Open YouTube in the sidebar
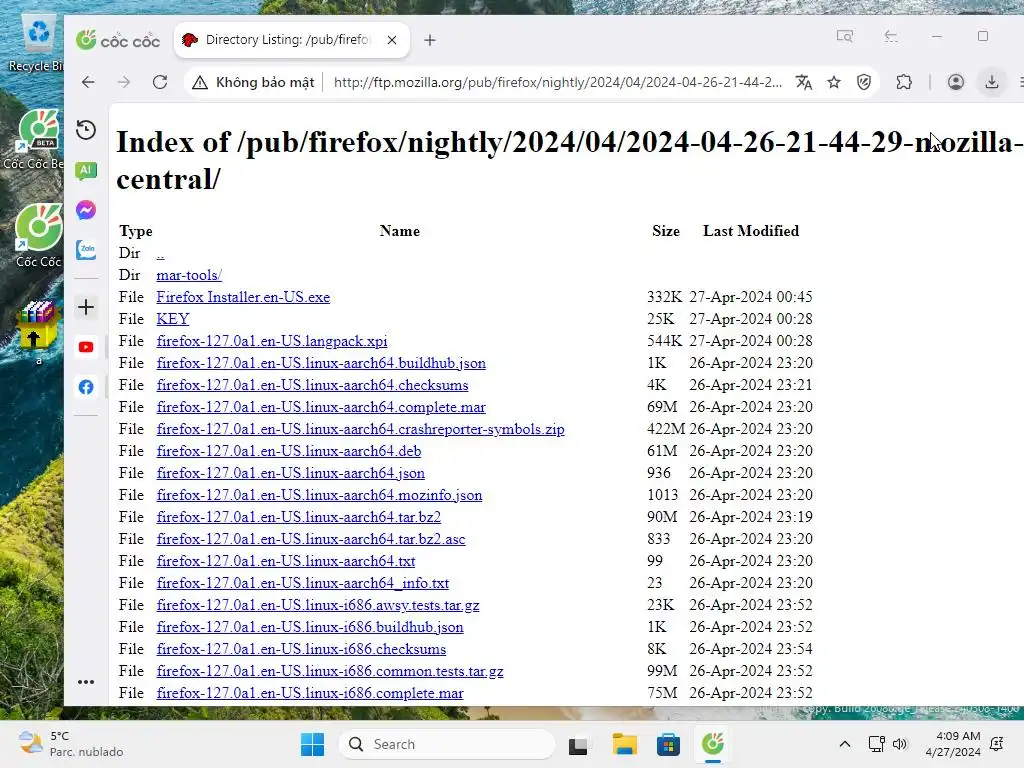Viewport: 1024px width, 768px height. (86, 347)
